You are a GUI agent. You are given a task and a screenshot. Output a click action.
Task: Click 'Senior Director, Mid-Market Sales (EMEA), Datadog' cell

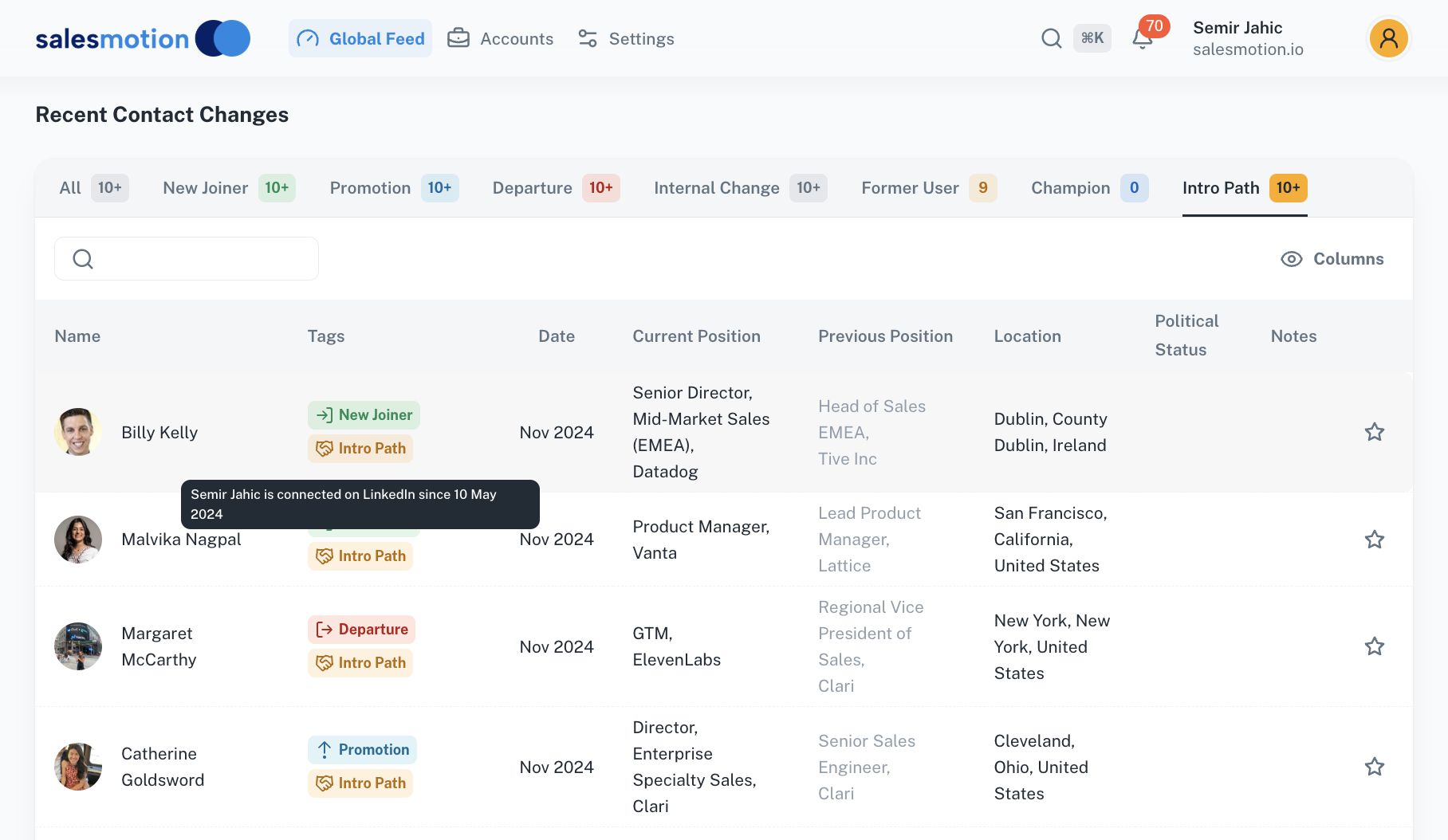pyautogui.click(x=701, y=432)
